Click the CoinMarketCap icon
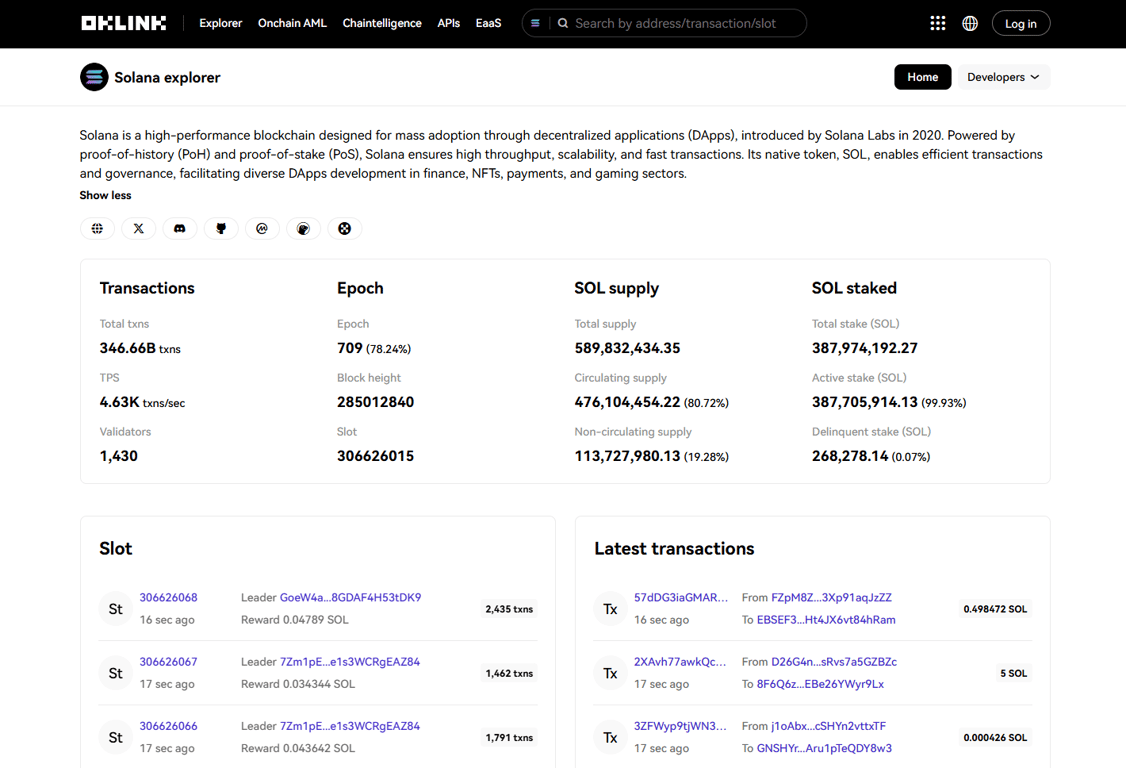 tap(262, 228)
